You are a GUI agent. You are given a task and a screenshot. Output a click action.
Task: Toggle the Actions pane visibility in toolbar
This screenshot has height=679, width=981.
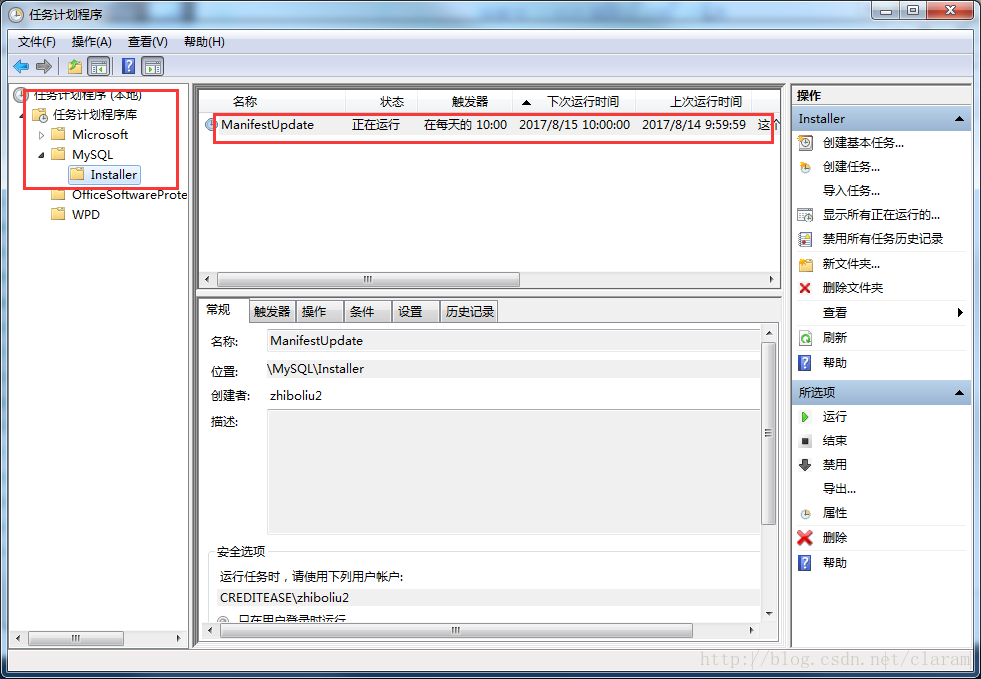(151, 66)
